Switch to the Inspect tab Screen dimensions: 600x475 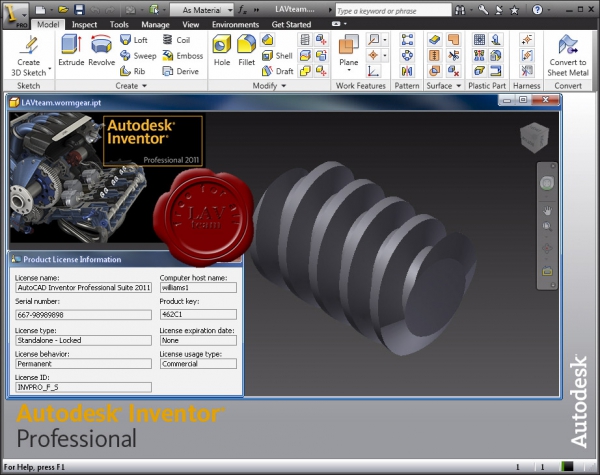coord(84,24)
